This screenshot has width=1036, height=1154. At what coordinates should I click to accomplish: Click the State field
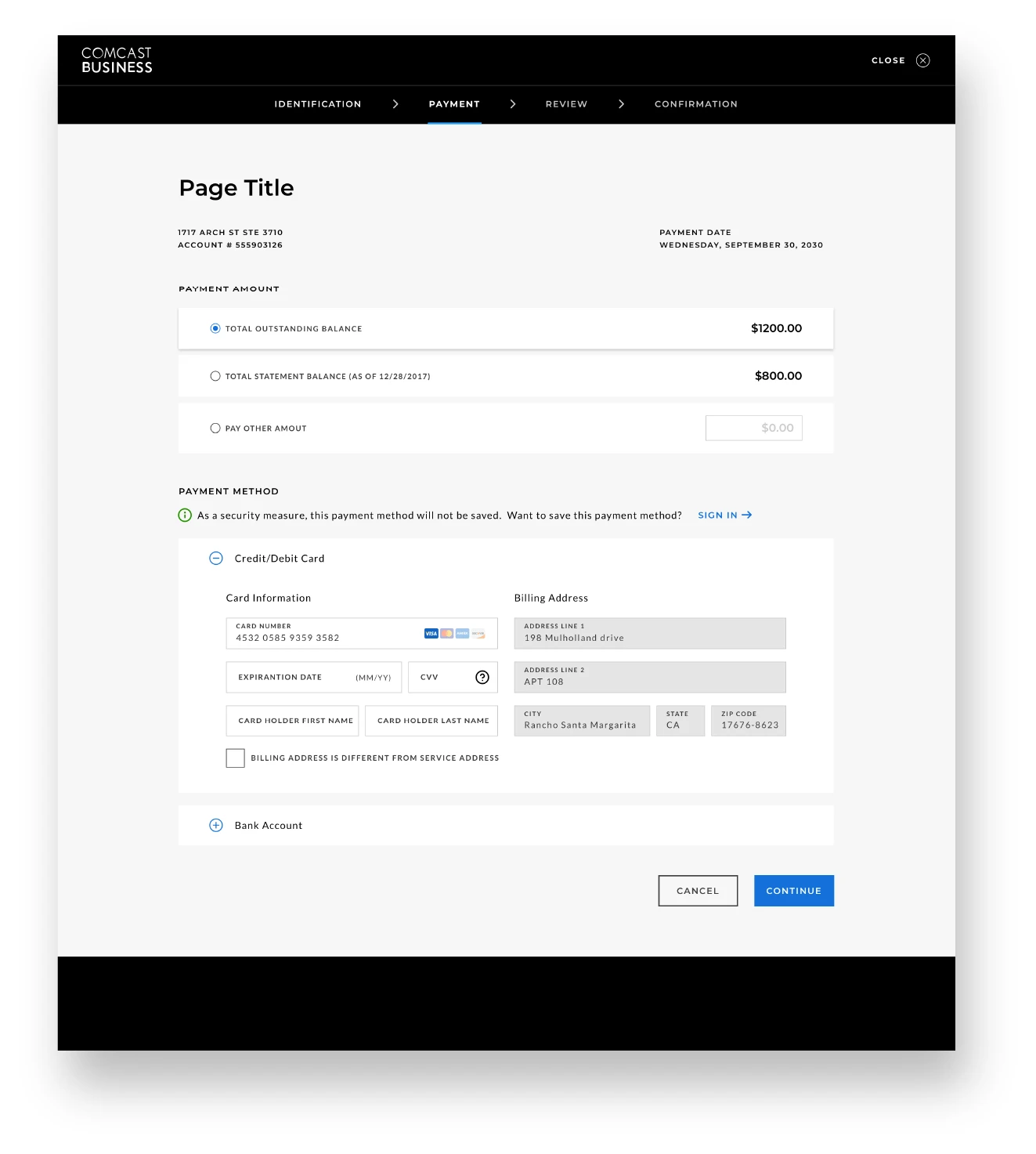coord(680,721)
